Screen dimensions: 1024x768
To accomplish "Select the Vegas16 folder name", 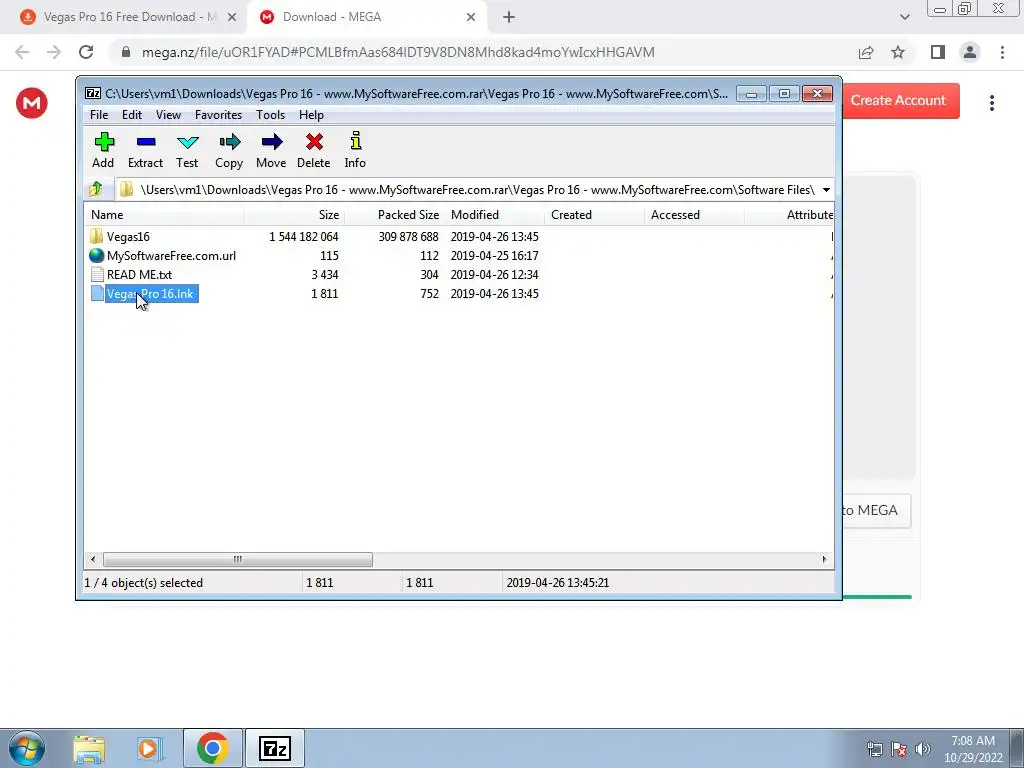I will pos(128,236).
